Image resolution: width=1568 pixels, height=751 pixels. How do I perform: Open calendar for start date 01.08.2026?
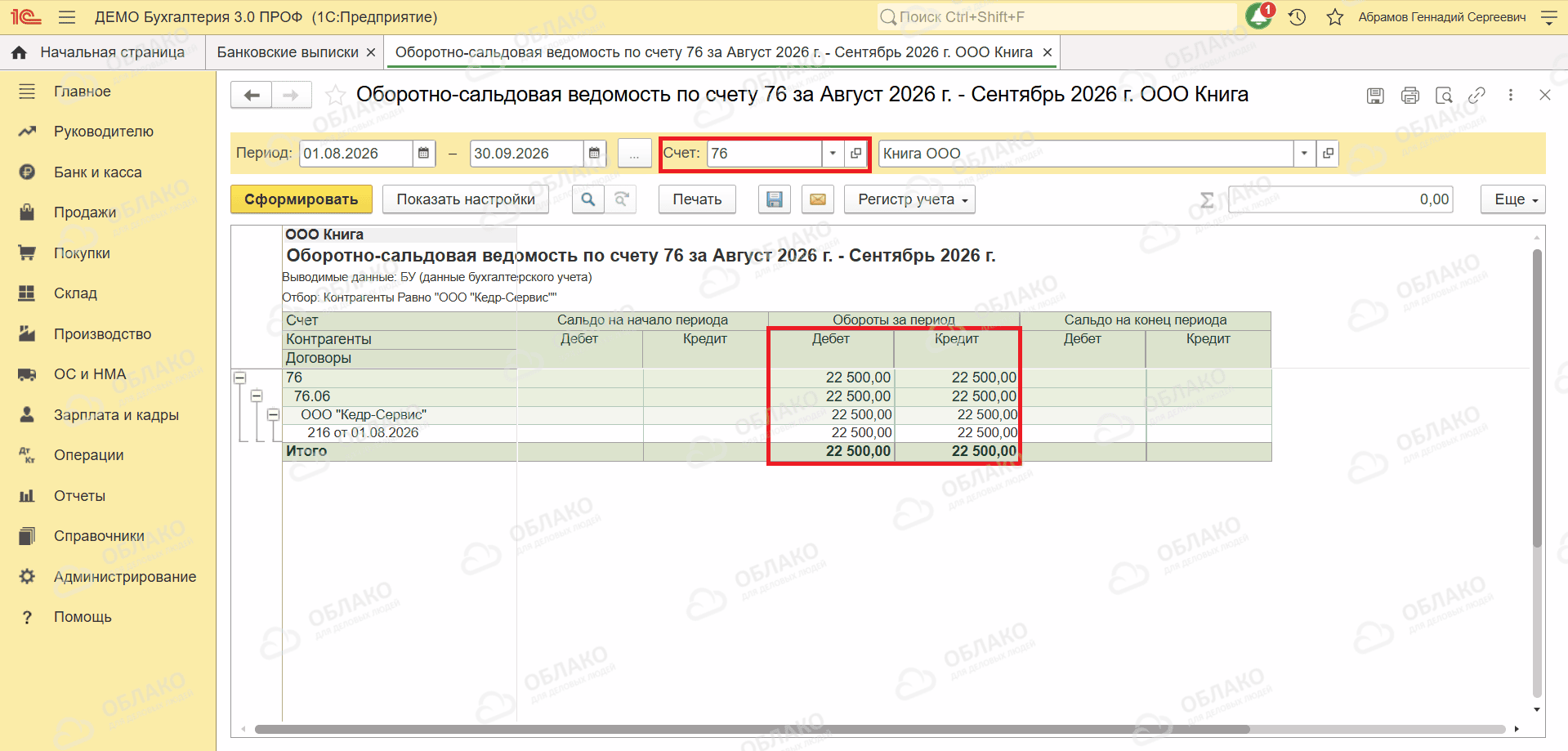click(423, 154)
